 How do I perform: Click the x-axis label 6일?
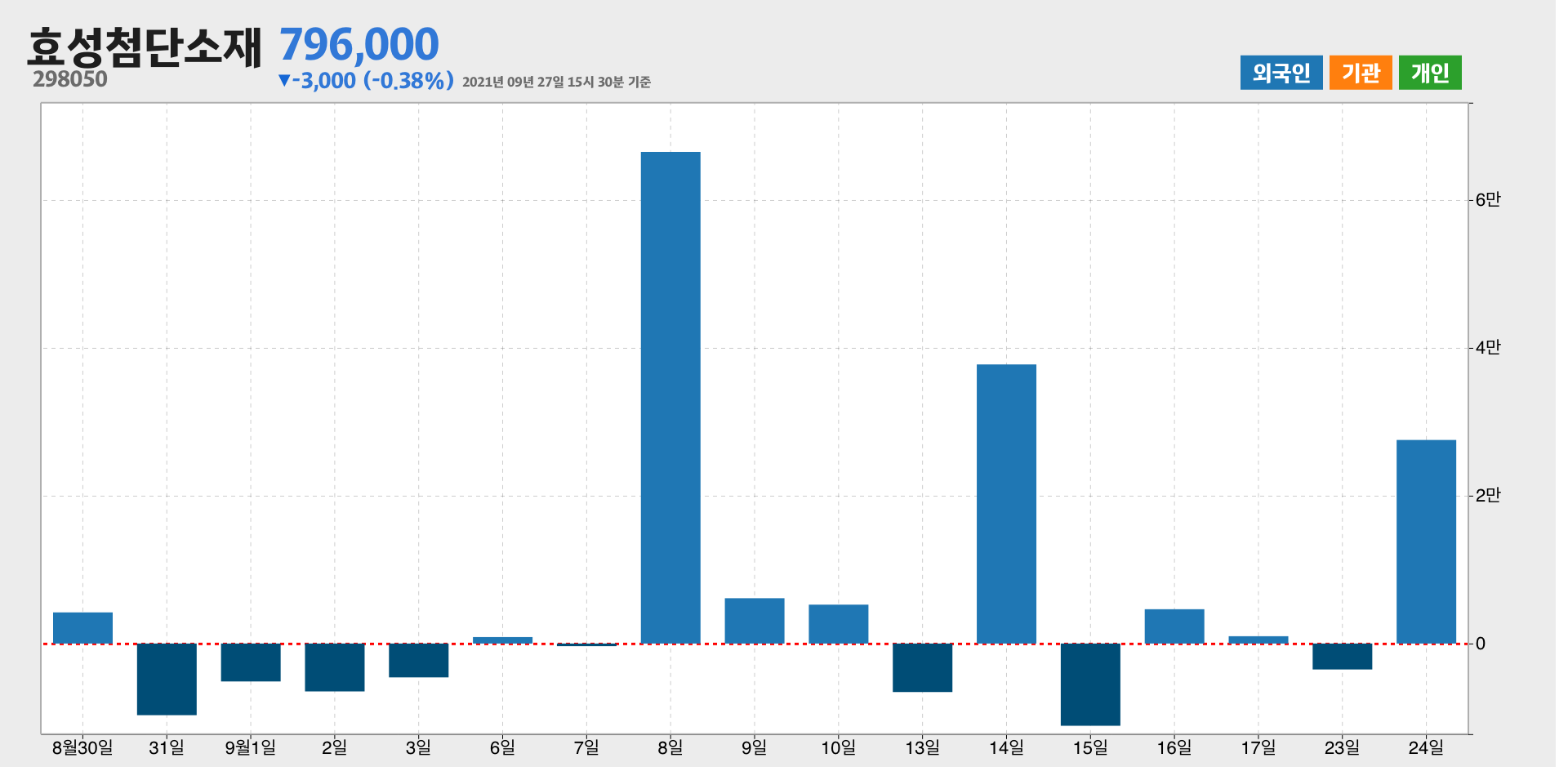(x=502, y=747)
